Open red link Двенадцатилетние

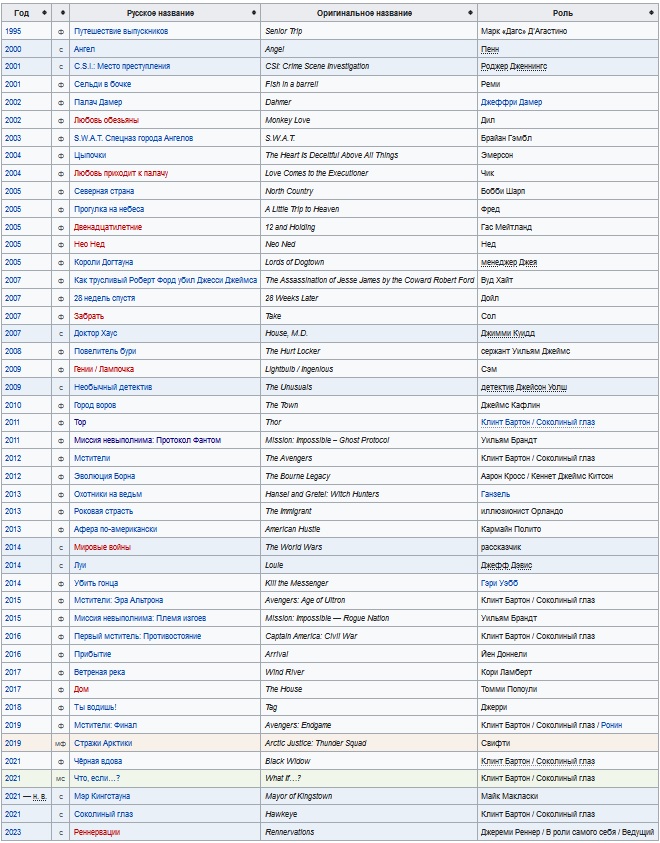click(107, 227)
